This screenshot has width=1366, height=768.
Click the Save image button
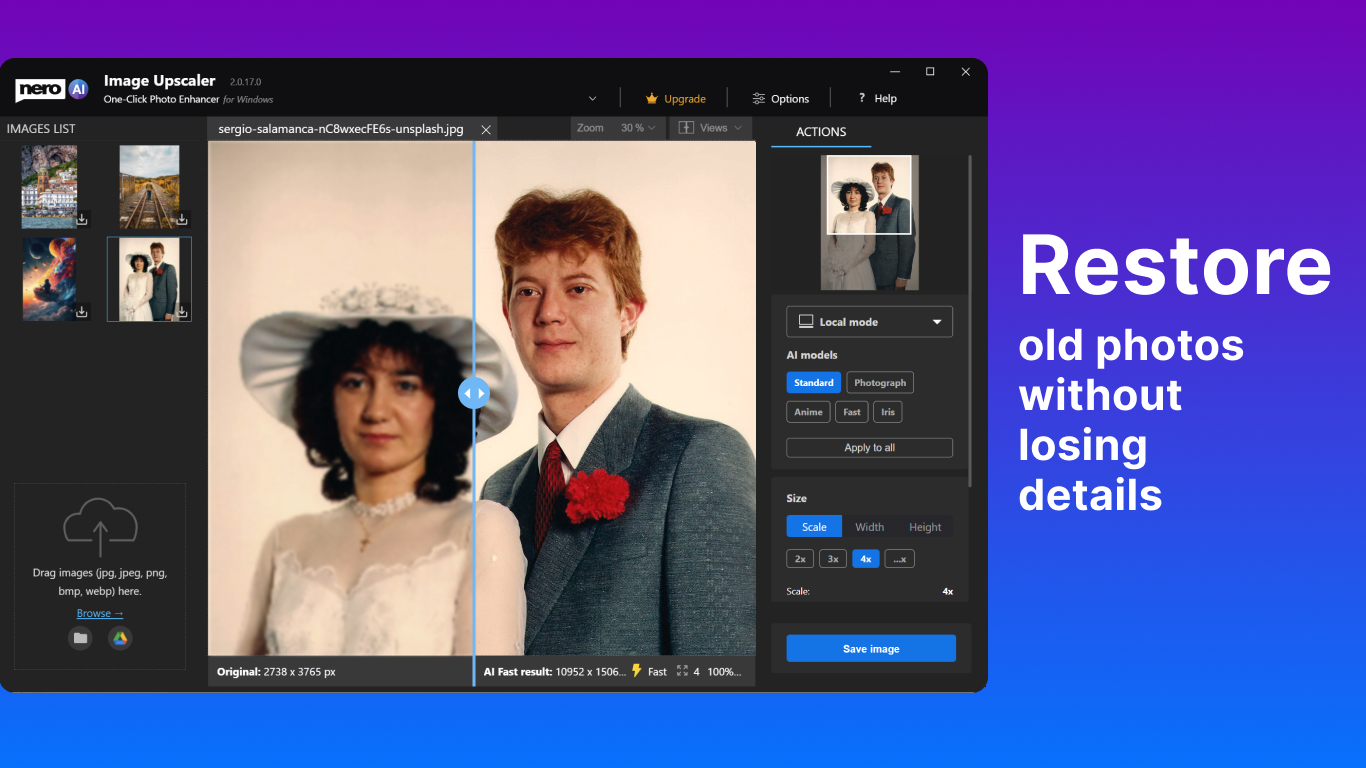click(870, 648)
